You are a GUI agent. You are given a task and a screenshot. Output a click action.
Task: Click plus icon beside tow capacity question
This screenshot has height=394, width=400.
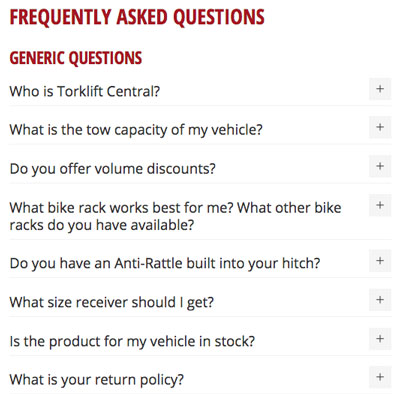pos(380,127)
